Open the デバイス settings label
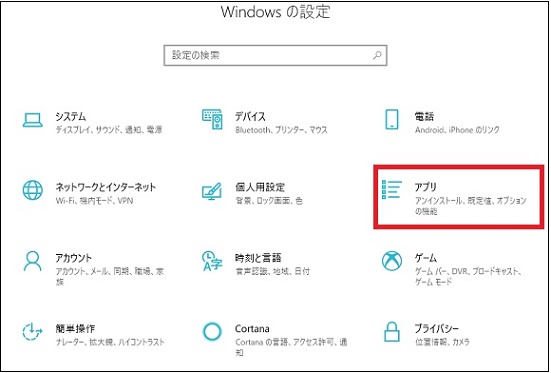 point(250,116)
